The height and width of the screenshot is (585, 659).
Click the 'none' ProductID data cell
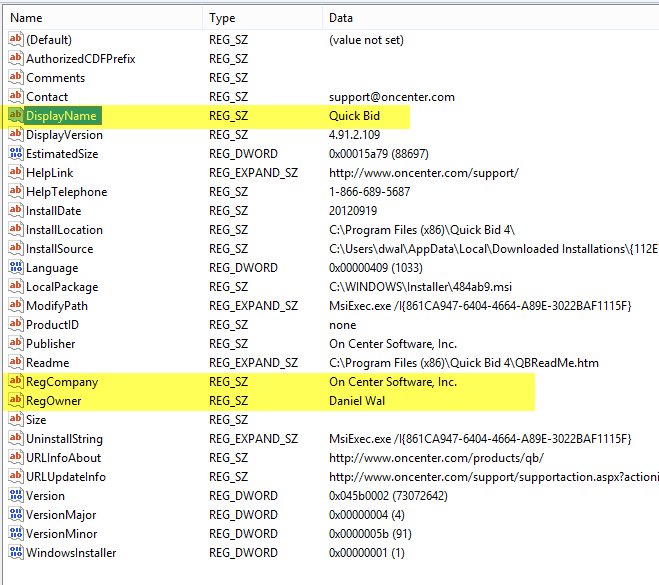(343, 325)
